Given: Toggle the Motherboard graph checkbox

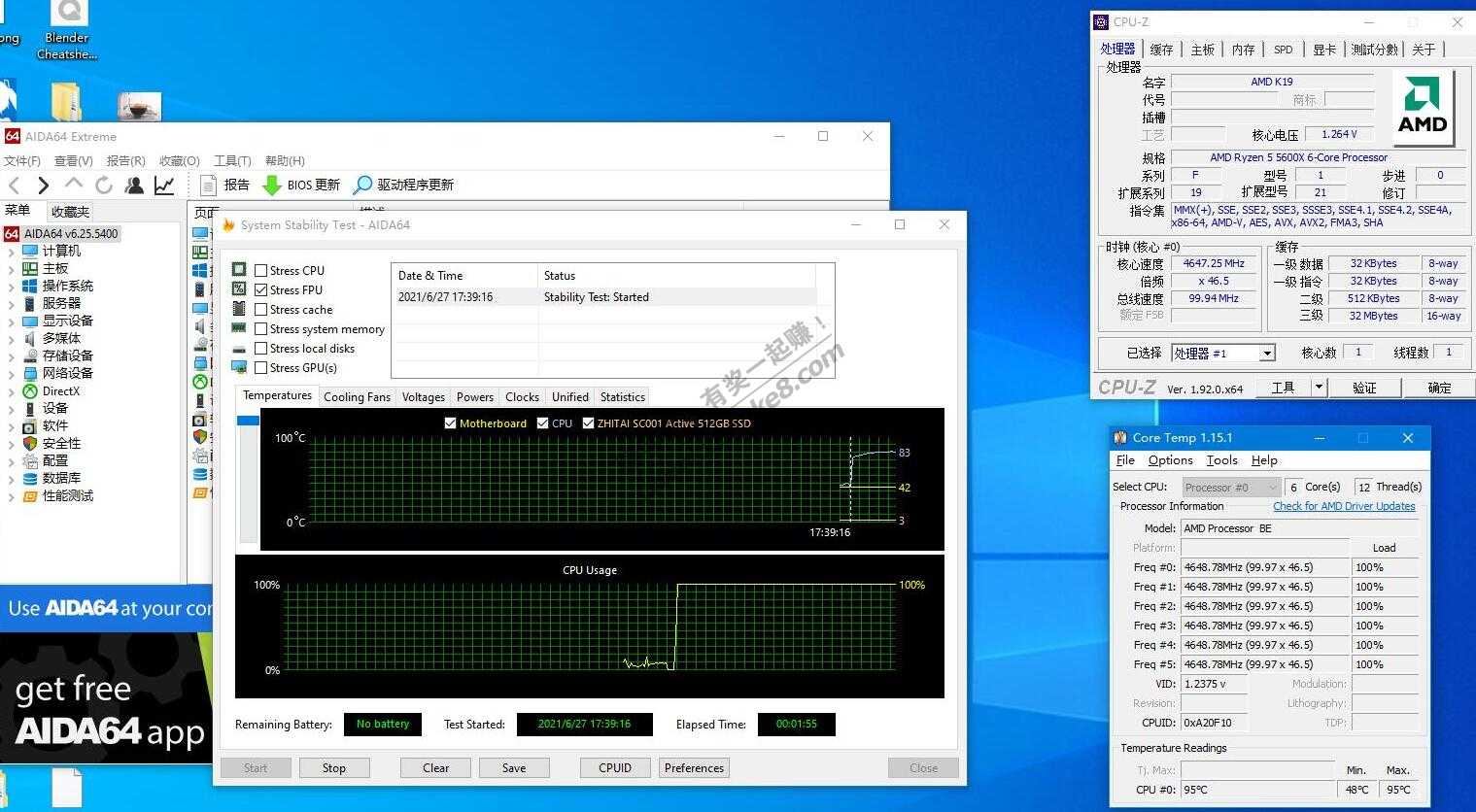Looking at the screenshot, I should click(450, 423).
